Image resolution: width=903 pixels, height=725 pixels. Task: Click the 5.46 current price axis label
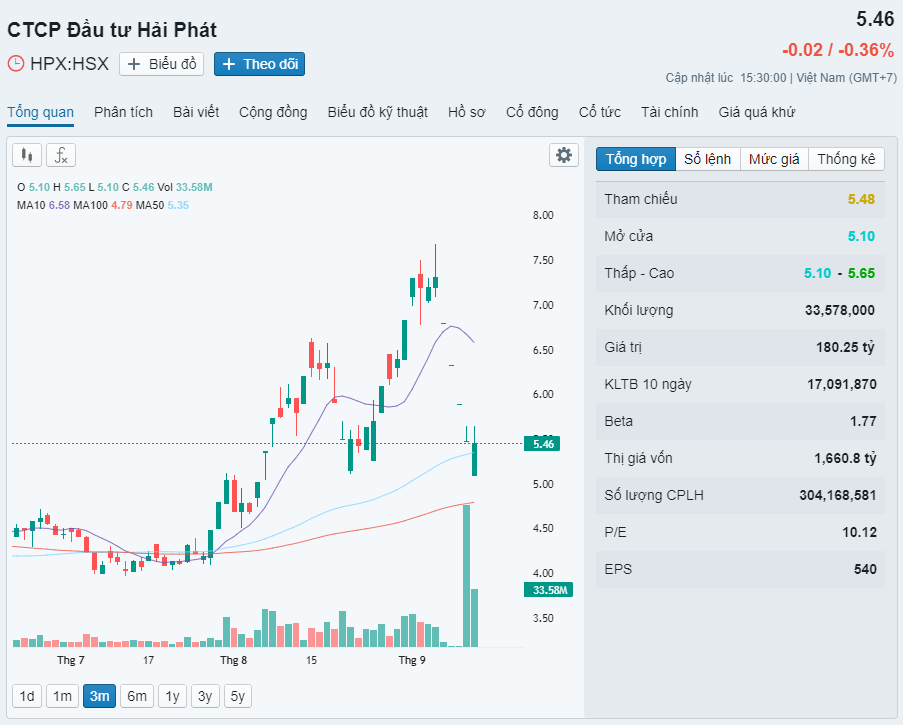542,444
